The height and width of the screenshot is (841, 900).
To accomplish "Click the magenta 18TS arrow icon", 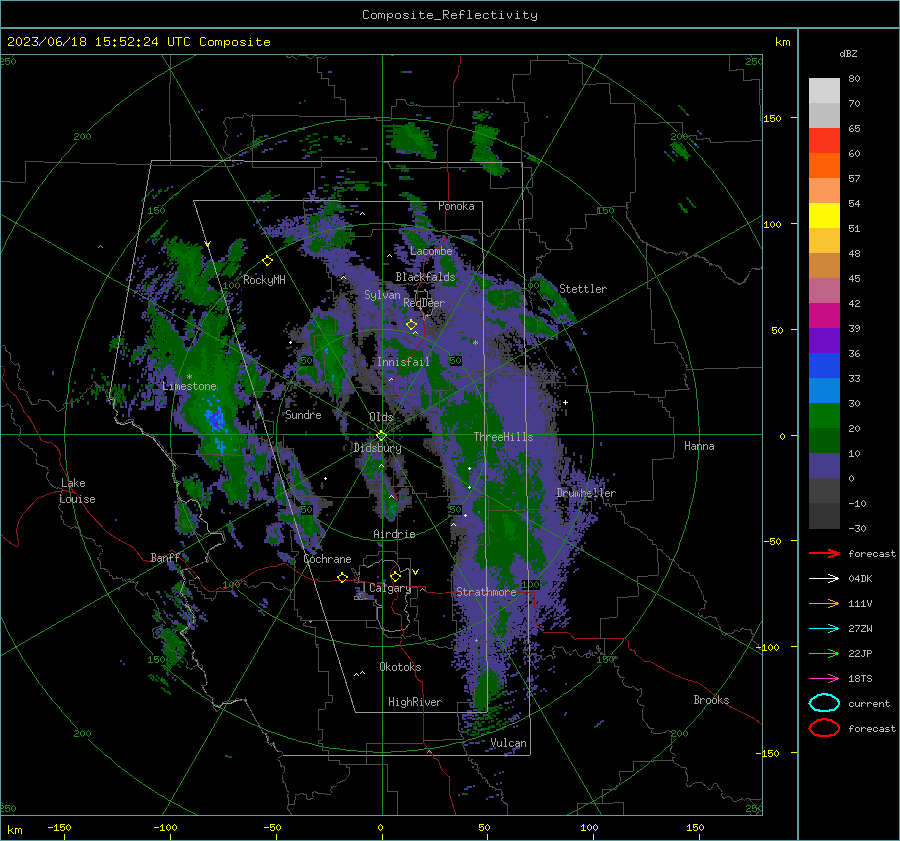I will click(824, 679).
